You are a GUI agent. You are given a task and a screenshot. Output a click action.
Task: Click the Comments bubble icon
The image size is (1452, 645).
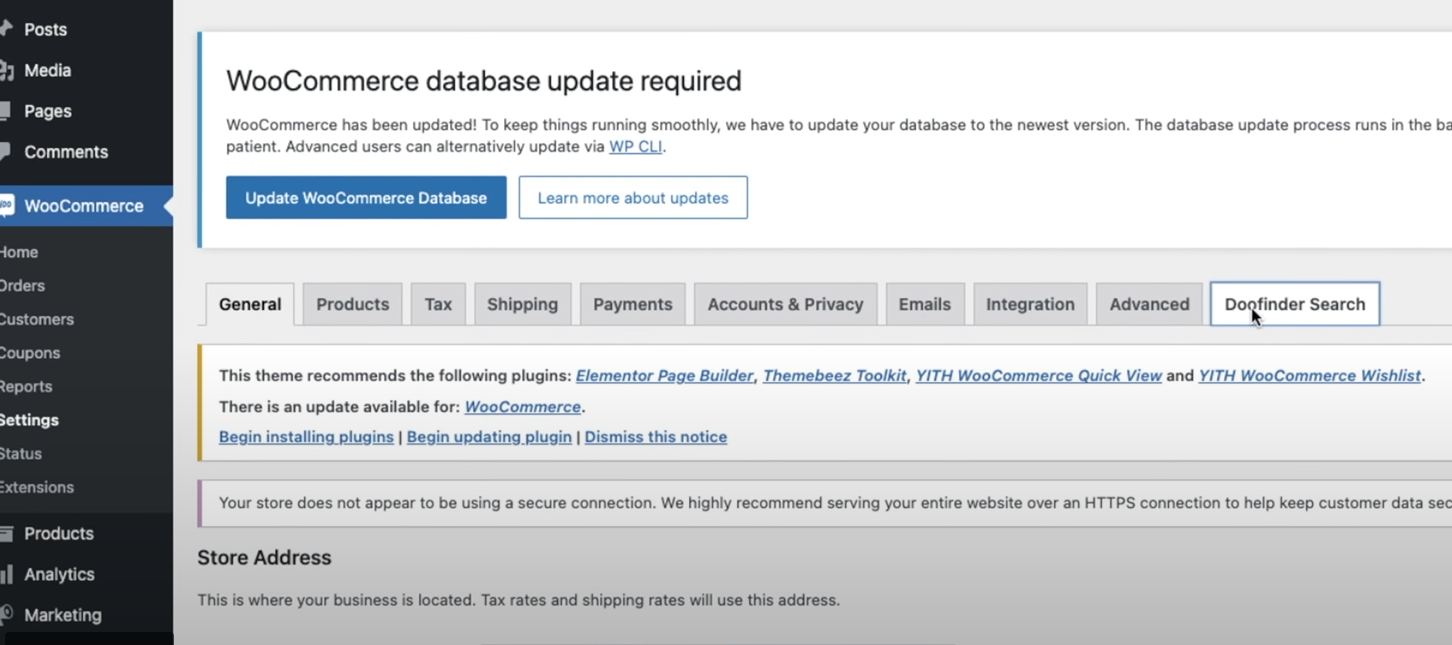click(5, 152)
